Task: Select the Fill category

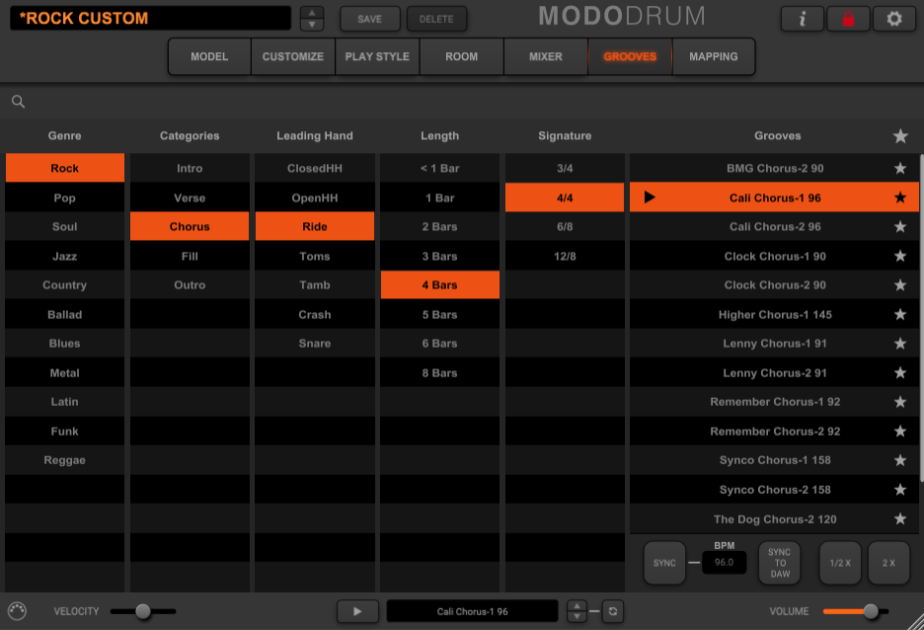Action: tap(190, 256)
